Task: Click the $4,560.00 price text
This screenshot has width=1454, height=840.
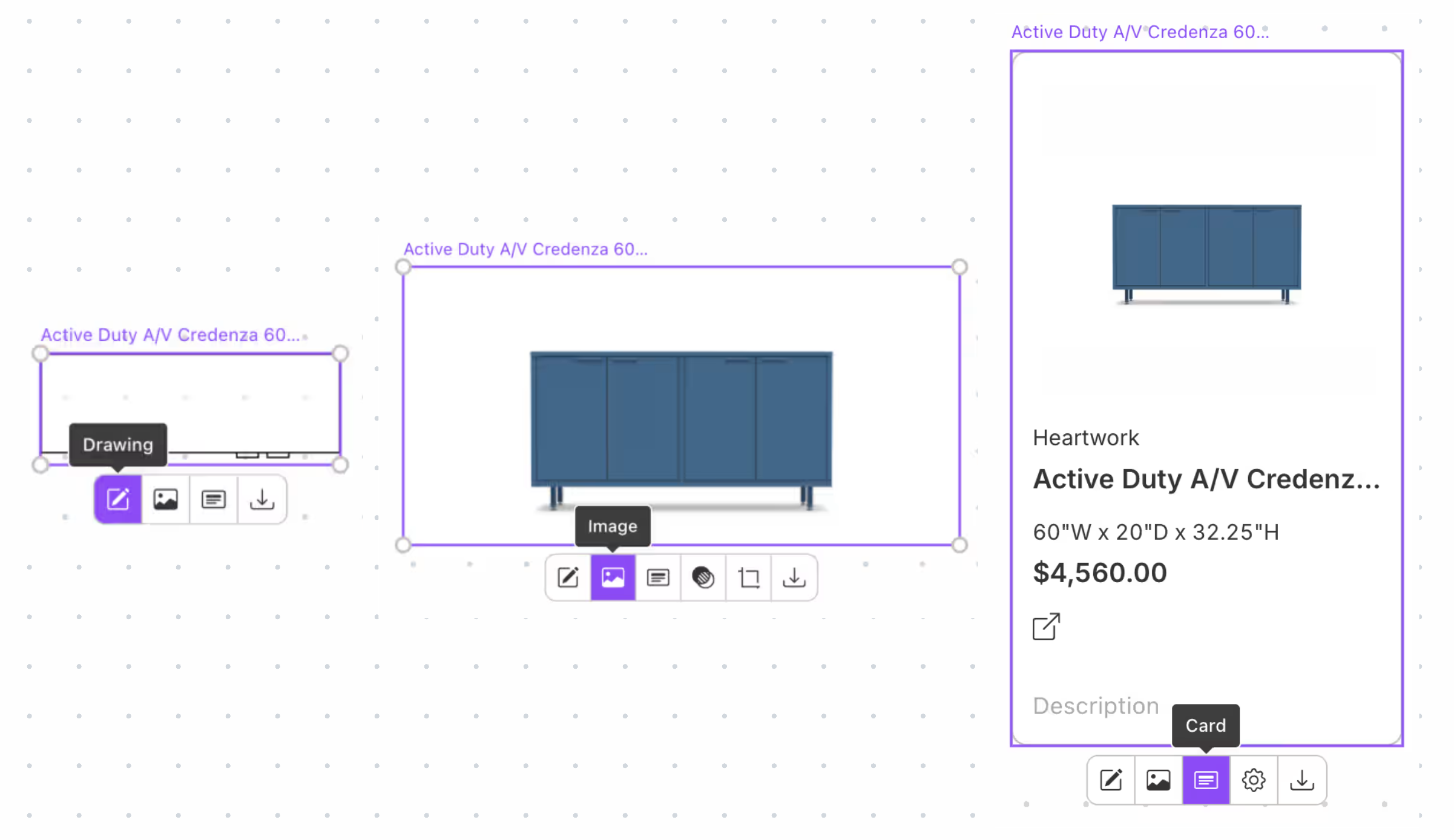Action: 1099,573
